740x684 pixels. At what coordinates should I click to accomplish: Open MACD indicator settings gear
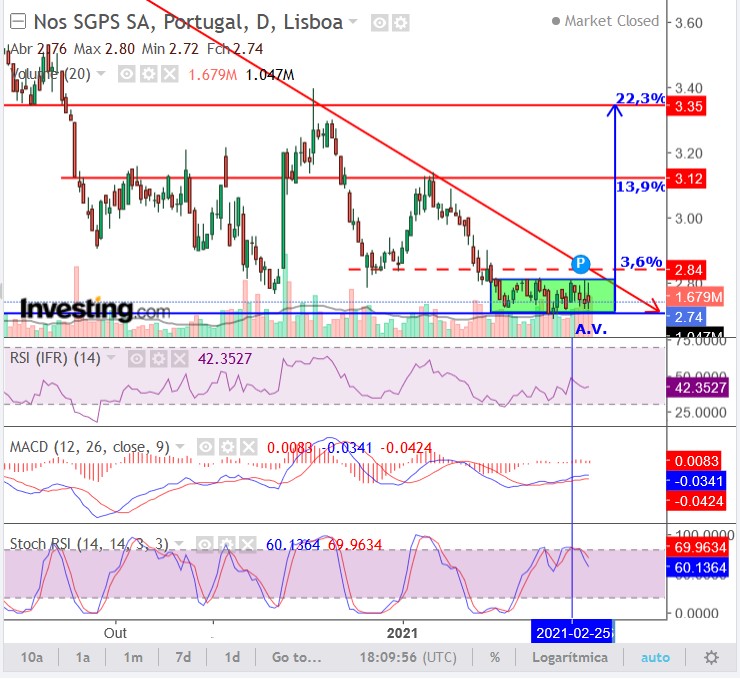coord(227,447)
